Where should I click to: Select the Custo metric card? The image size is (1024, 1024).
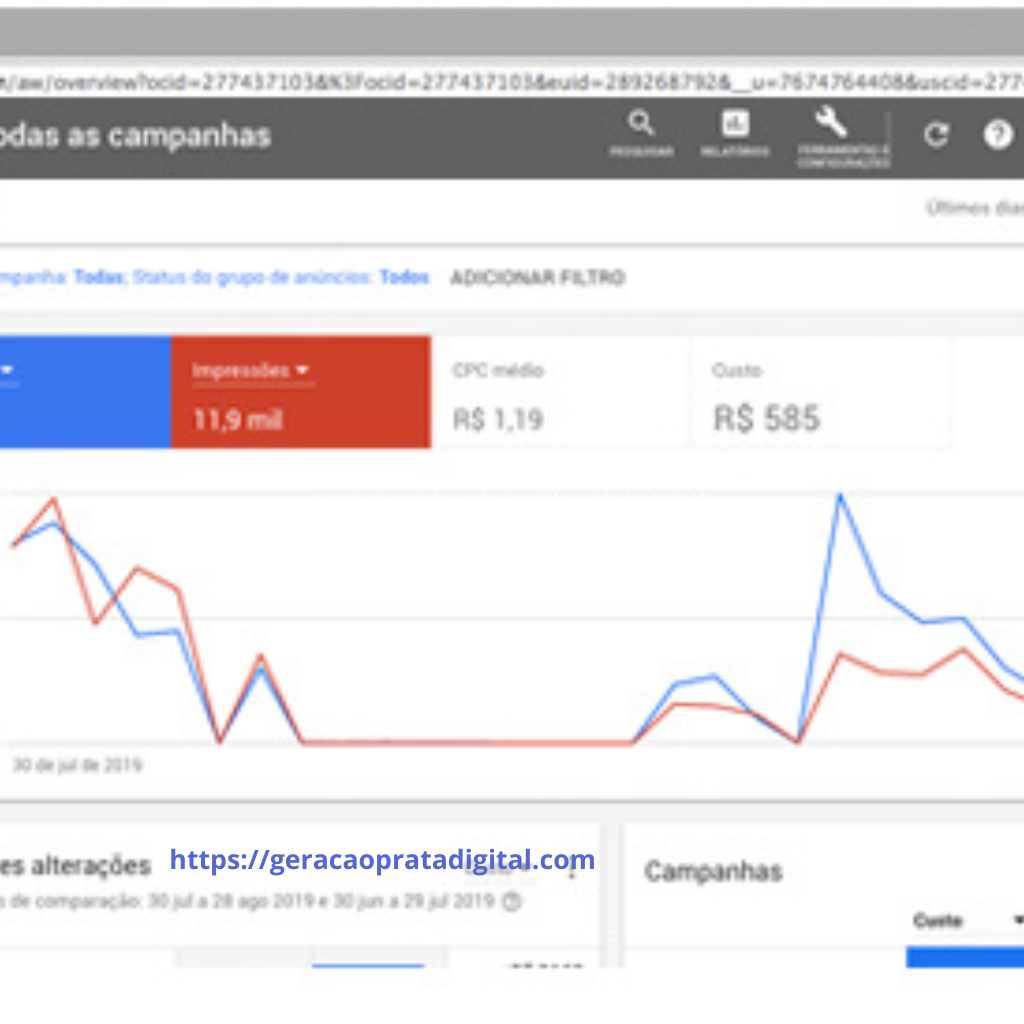tap(820, 393)
